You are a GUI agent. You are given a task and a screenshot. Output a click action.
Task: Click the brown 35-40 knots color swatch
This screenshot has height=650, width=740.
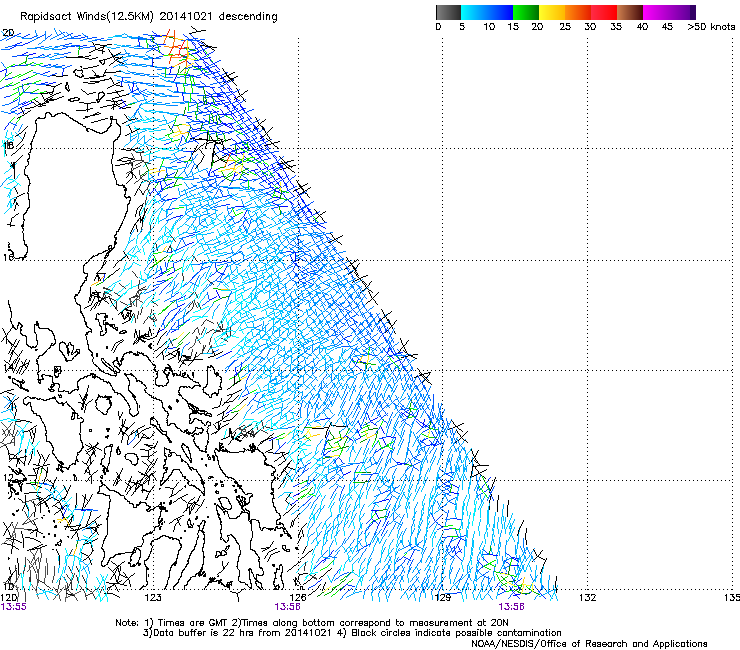point(630,12)
